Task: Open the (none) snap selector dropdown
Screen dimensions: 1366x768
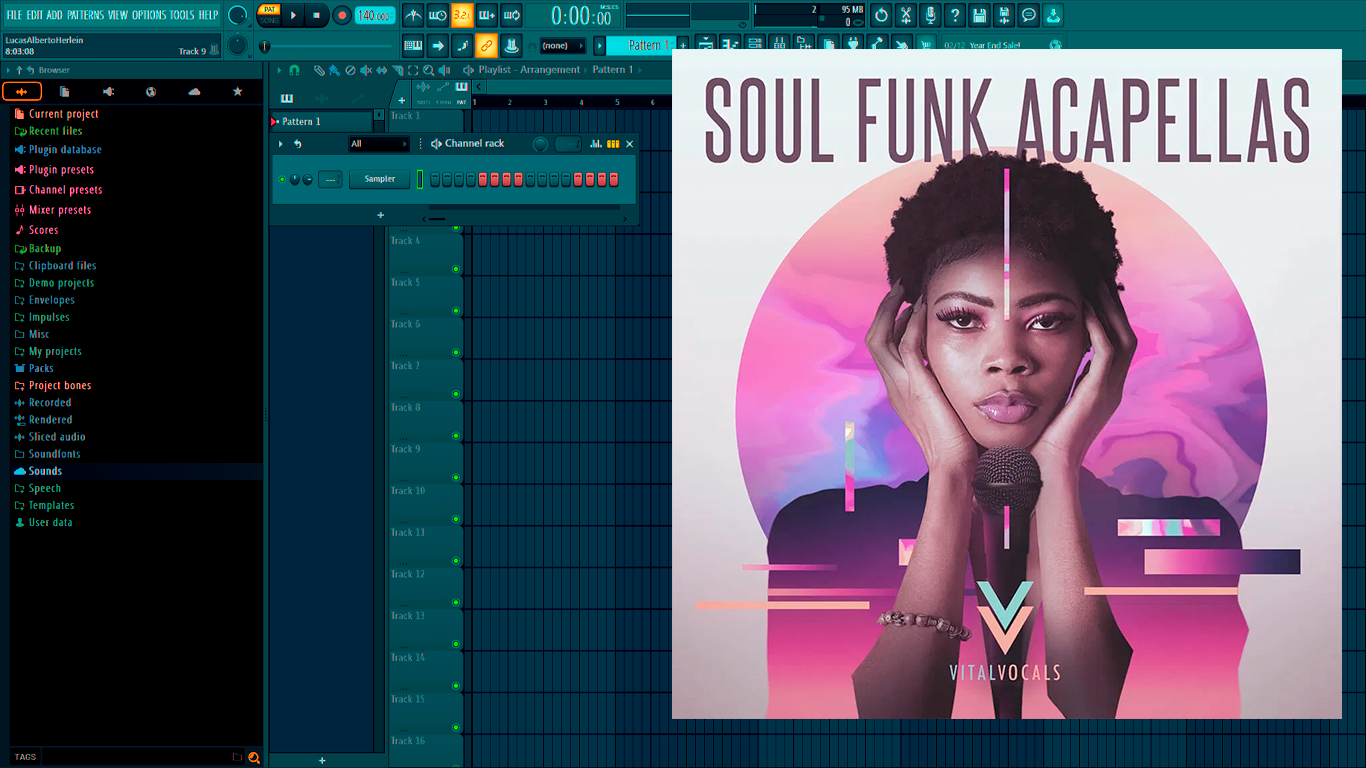Action: click(562, 45)
